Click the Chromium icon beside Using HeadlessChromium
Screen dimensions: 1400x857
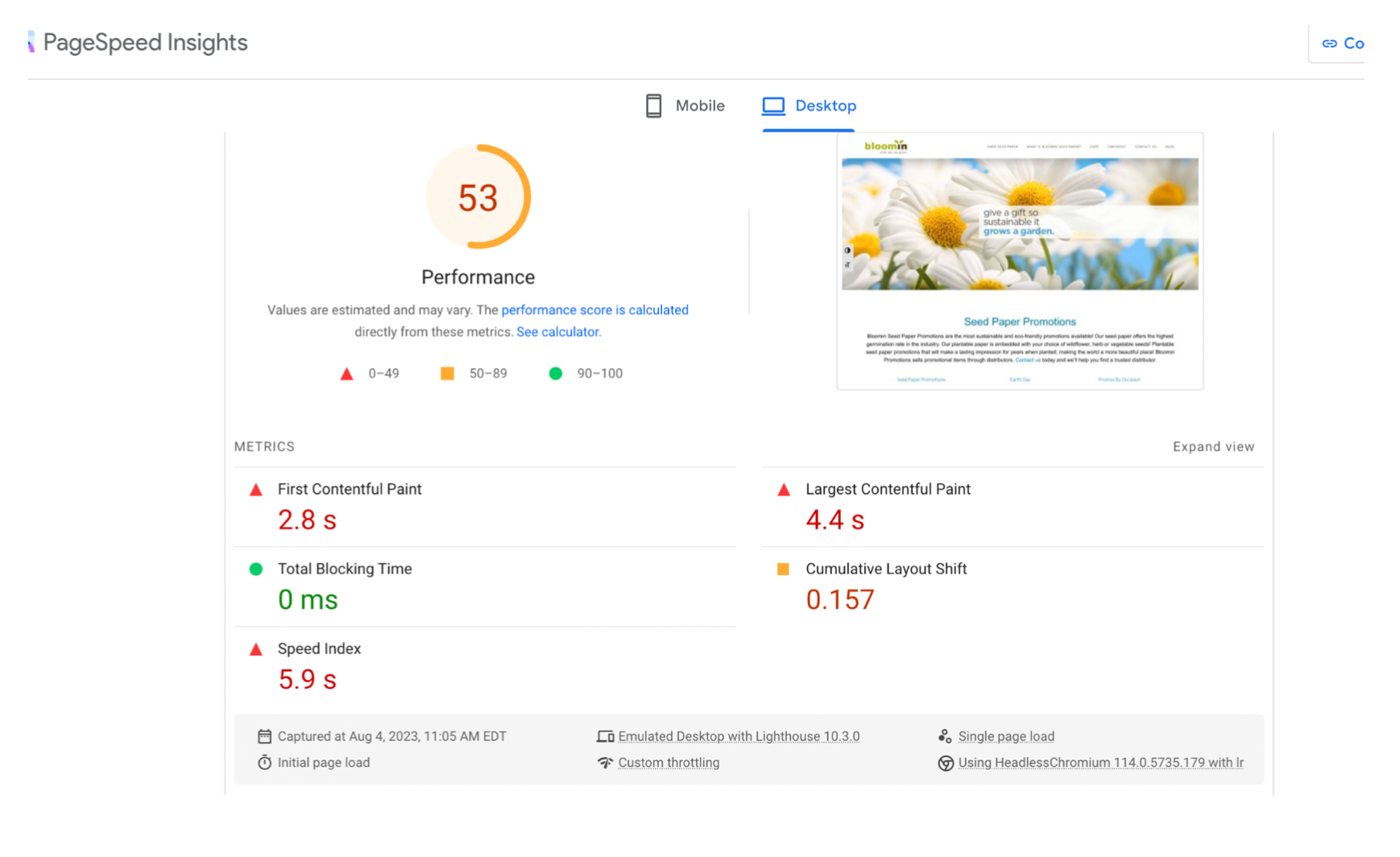[x=946, y=763]
